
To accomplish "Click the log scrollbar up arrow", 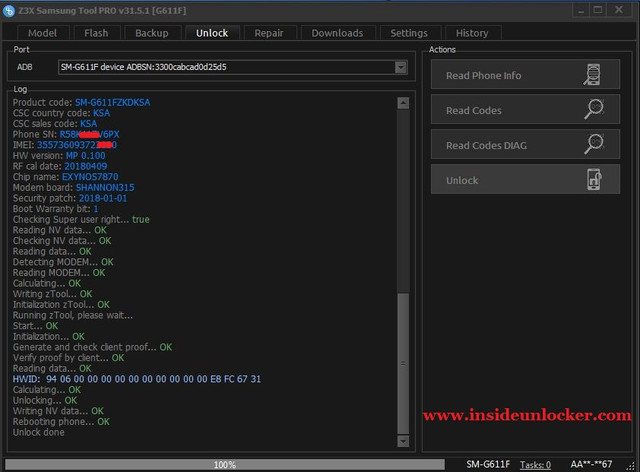I will [403, 103].
